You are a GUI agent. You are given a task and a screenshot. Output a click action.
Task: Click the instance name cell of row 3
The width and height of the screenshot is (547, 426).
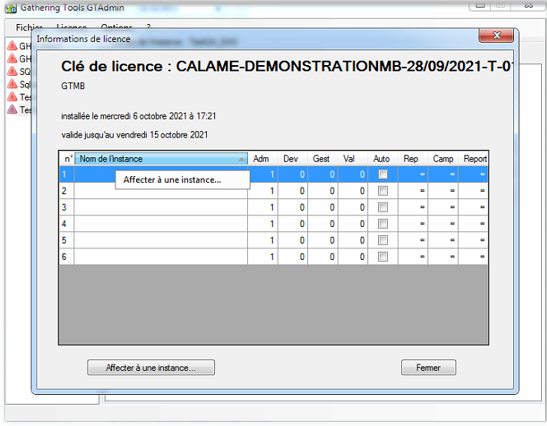(x=161, y=207)
